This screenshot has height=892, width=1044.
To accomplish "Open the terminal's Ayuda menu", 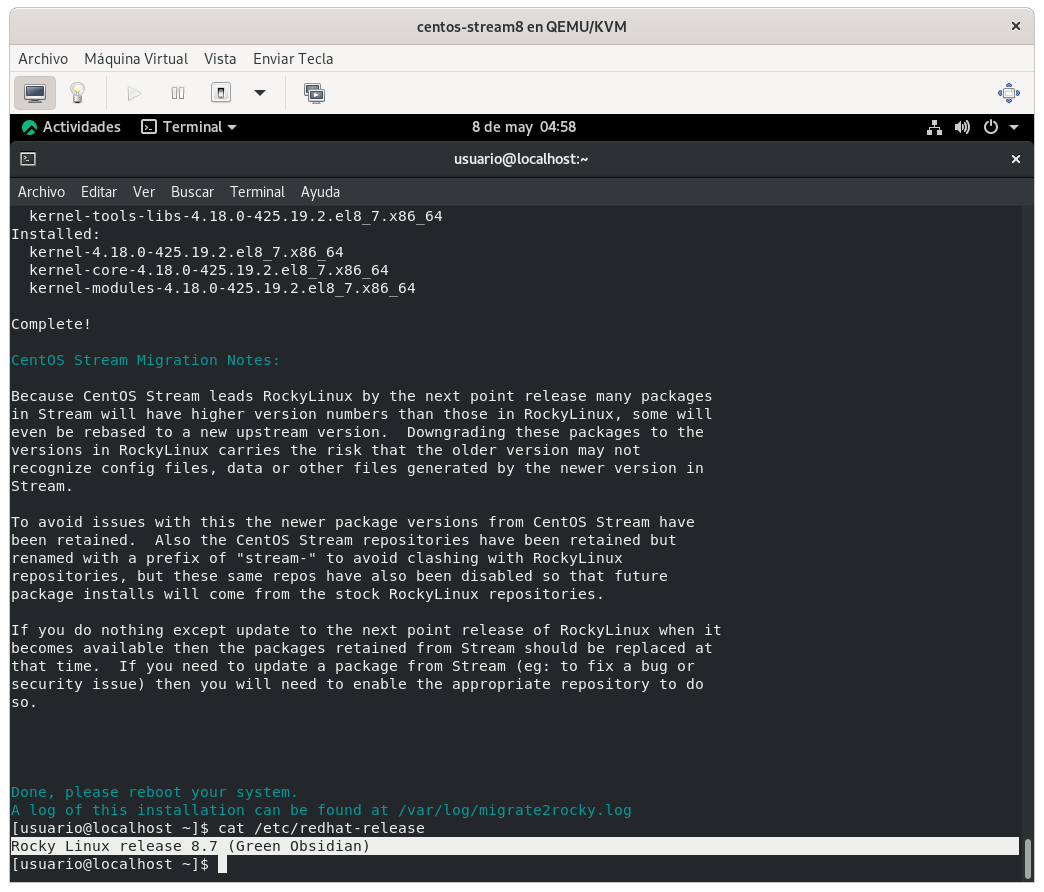I will pos(320,191).
